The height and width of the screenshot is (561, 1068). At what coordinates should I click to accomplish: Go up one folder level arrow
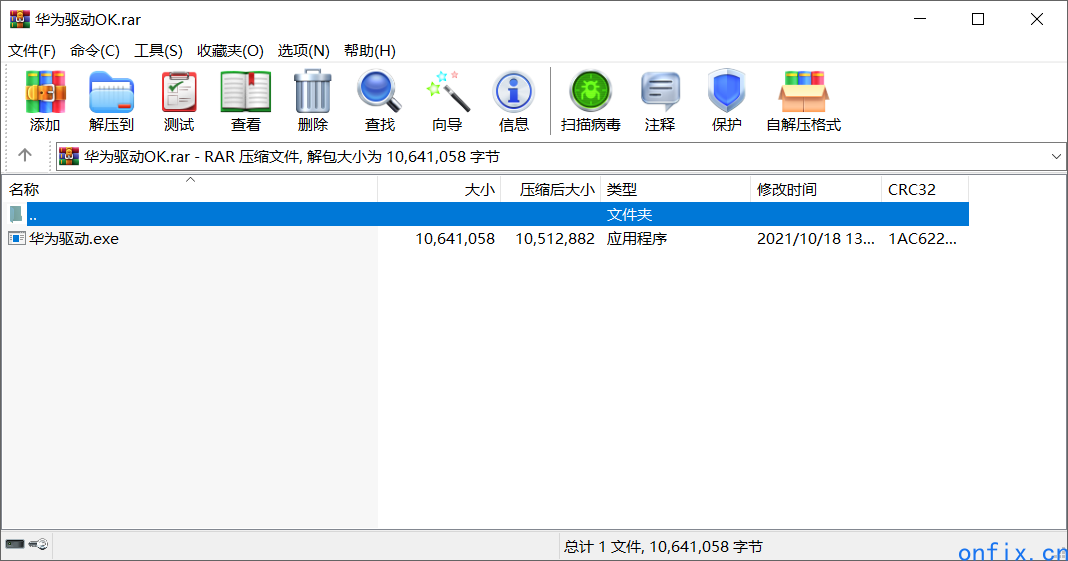(x=25, y=156)
